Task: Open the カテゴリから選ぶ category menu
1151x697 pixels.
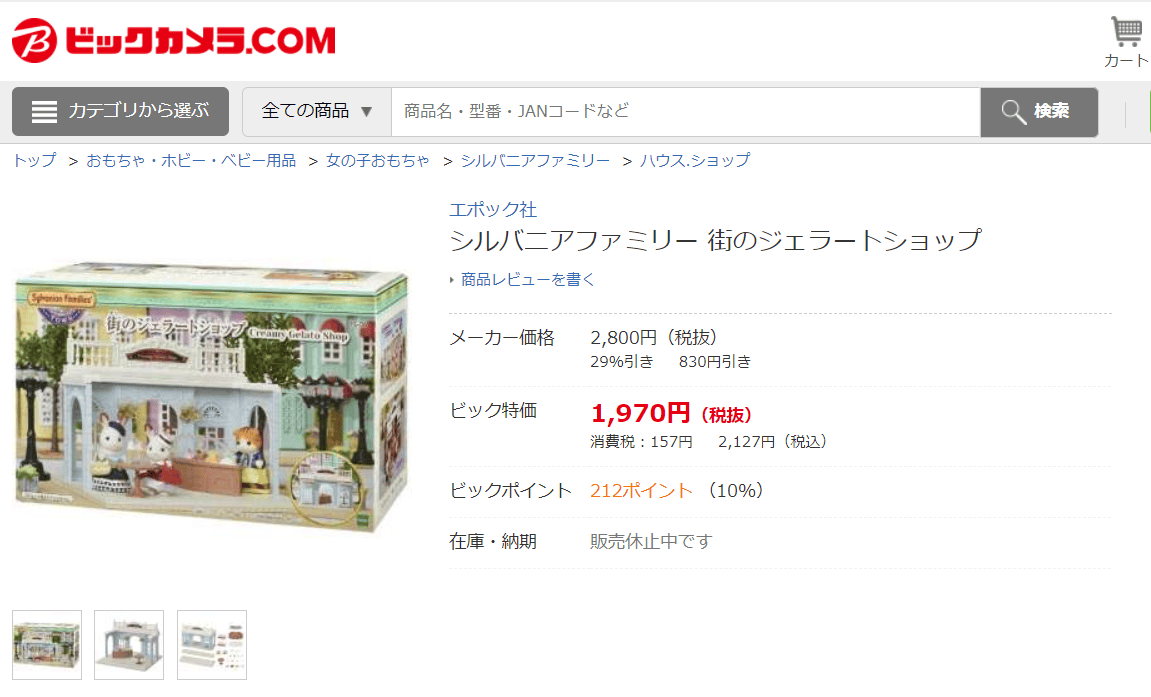Action: [x=120, y=112]
